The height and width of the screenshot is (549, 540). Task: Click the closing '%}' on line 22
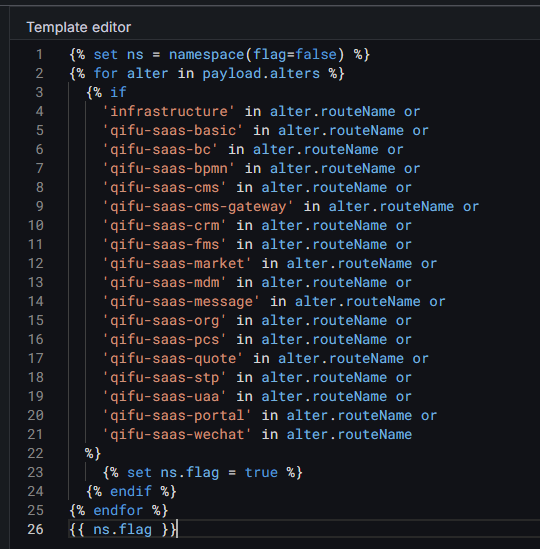coord(93,453)
